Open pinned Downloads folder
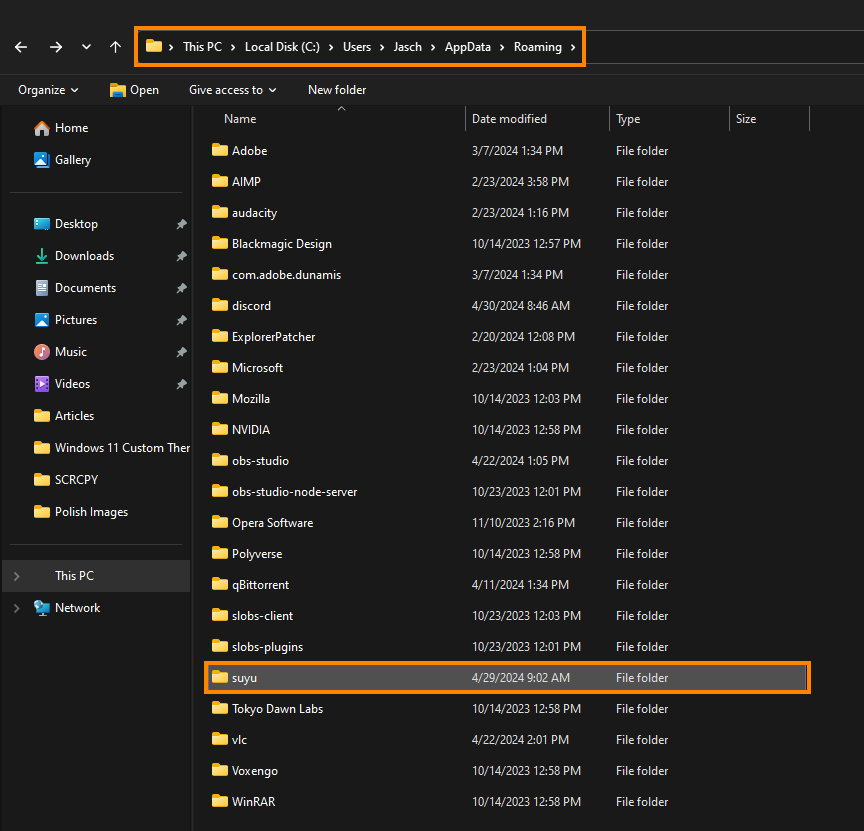Image resolution: width=864 pixels, height=831 pixels. coord(73,256)
